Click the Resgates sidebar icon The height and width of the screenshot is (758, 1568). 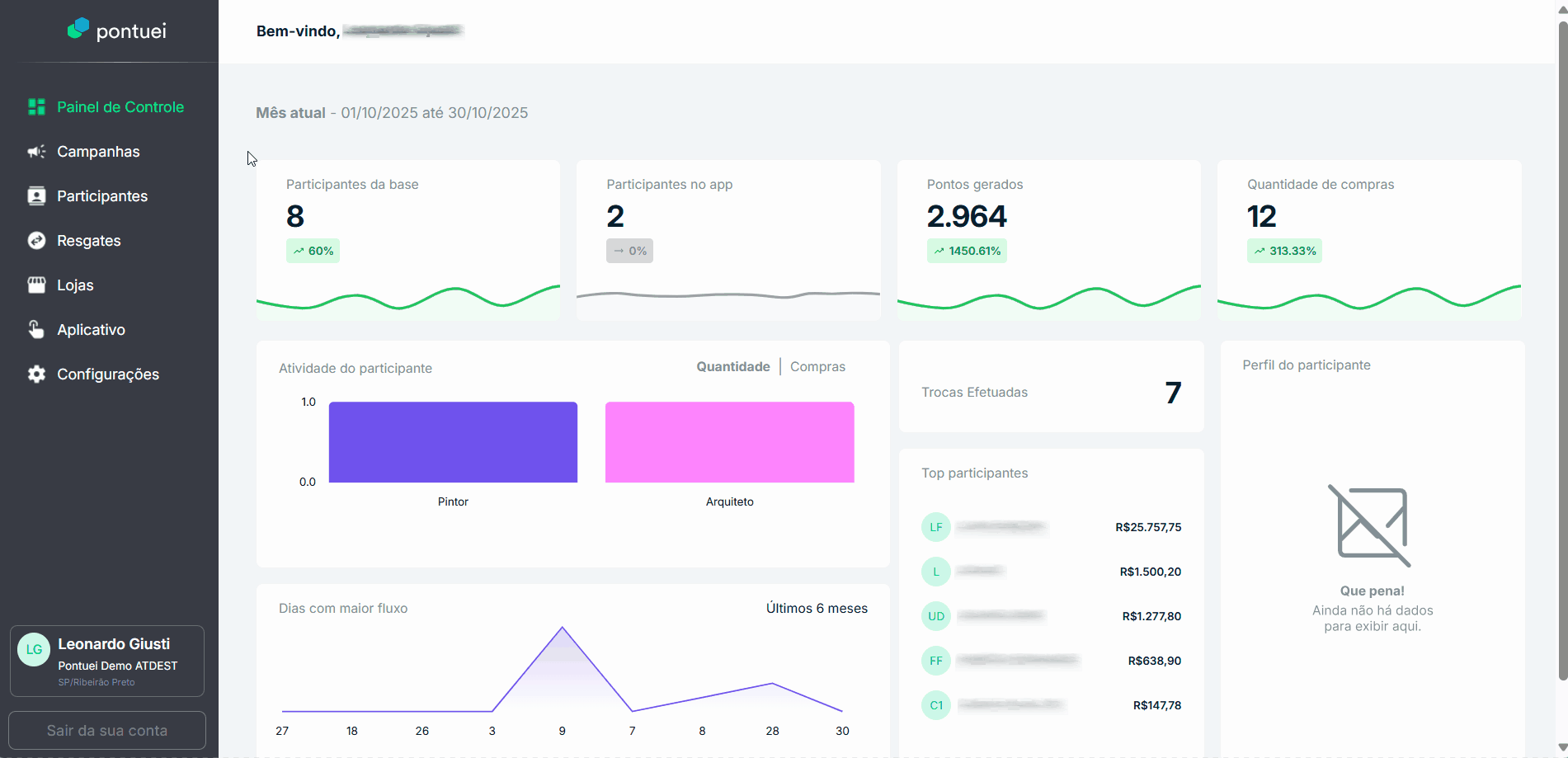(x=36, y=241)
